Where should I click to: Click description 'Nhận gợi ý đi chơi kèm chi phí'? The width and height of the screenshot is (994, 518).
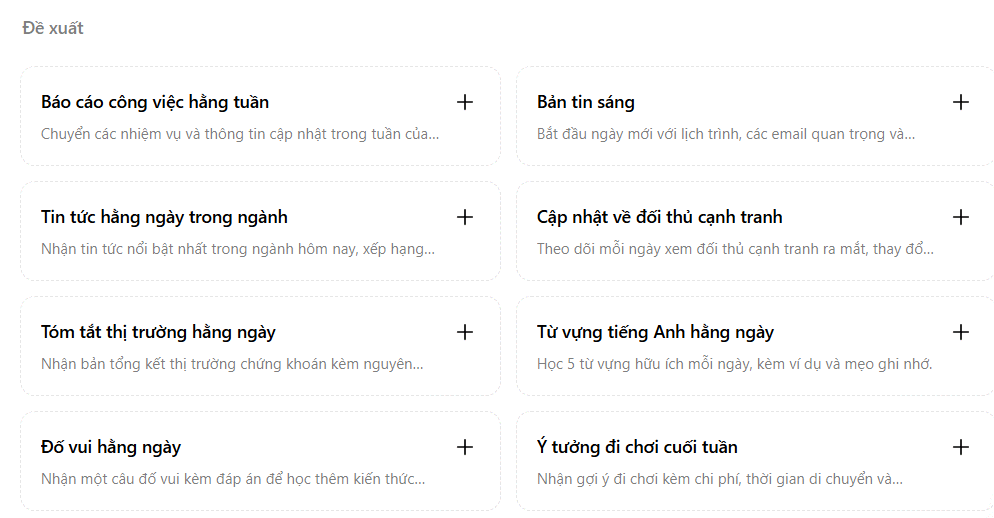tap(720, 479)
